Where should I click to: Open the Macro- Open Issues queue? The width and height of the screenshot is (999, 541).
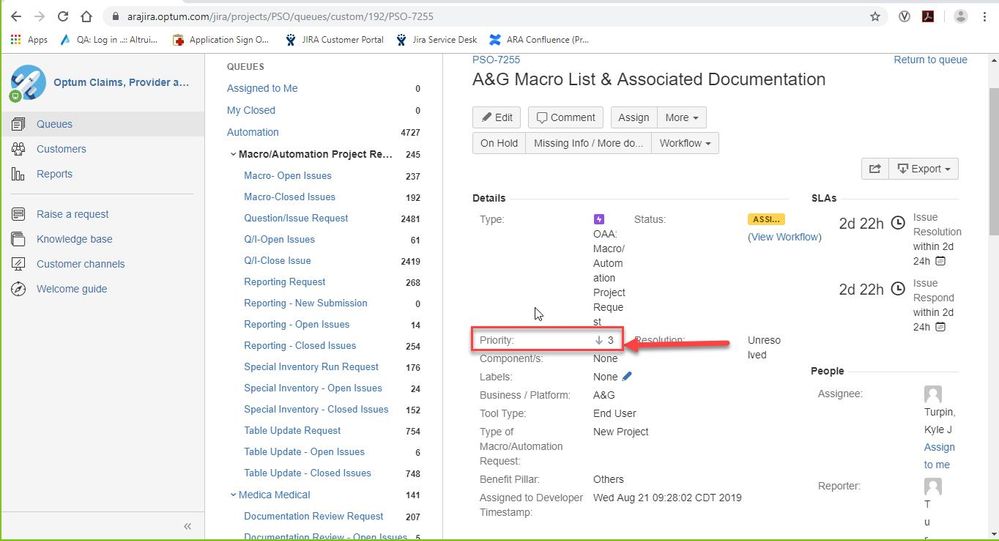click(287, 176)
